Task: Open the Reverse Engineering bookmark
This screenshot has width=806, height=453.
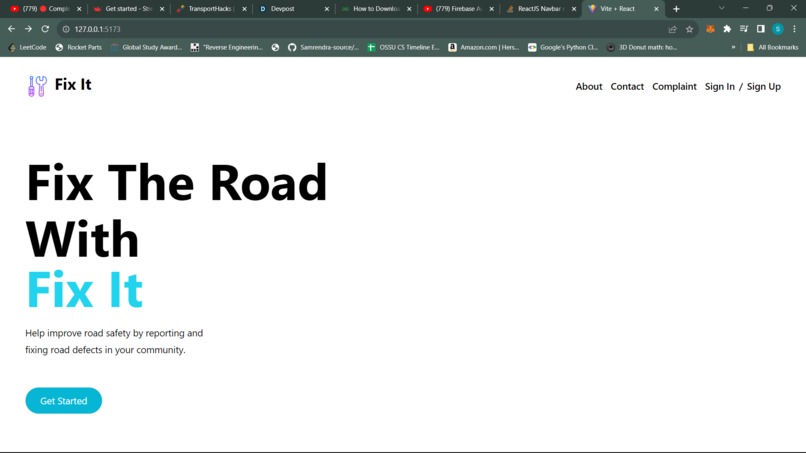Action: click(227, 47)
